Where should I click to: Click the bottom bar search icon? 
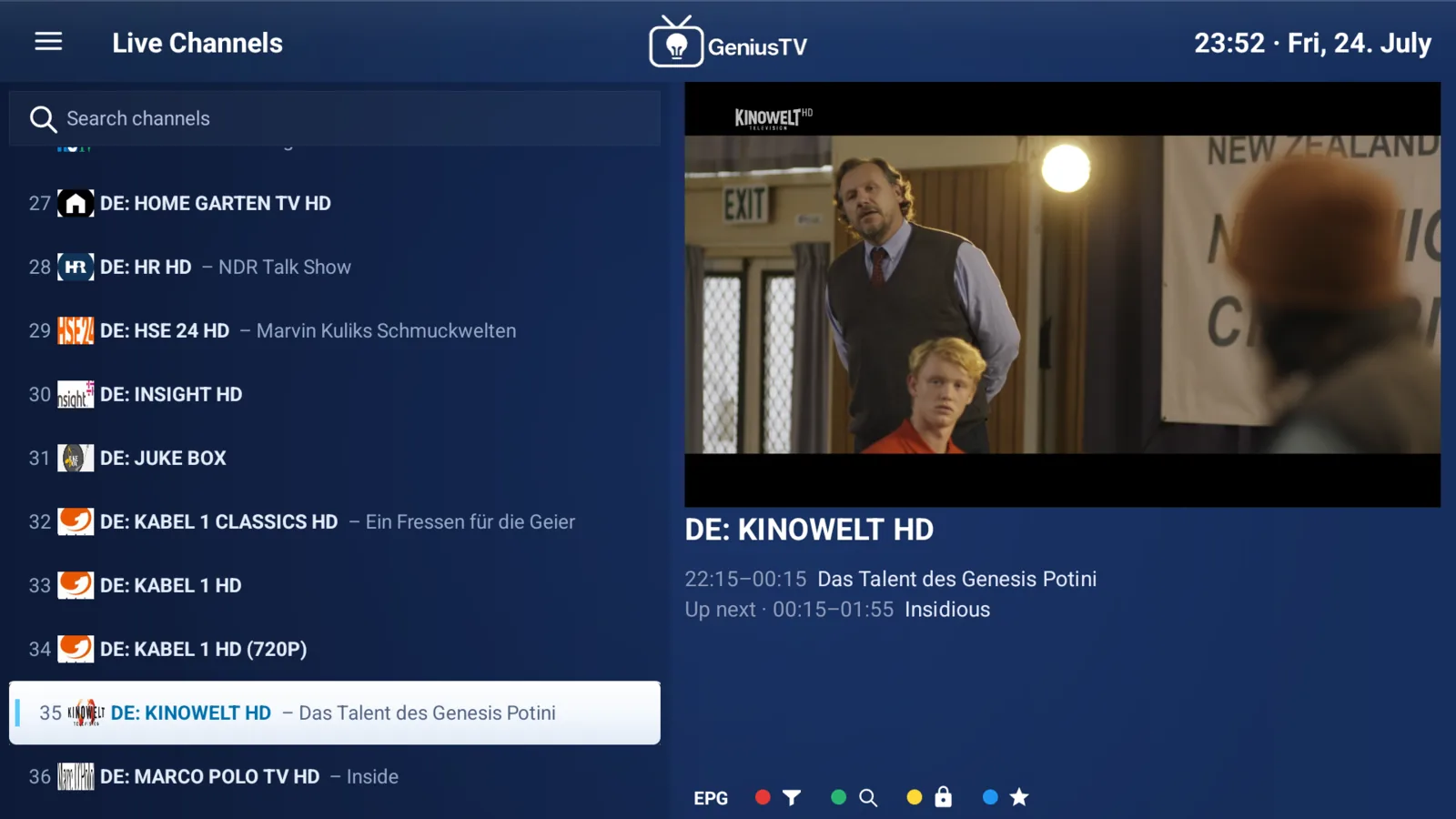(x=868, y=798)
